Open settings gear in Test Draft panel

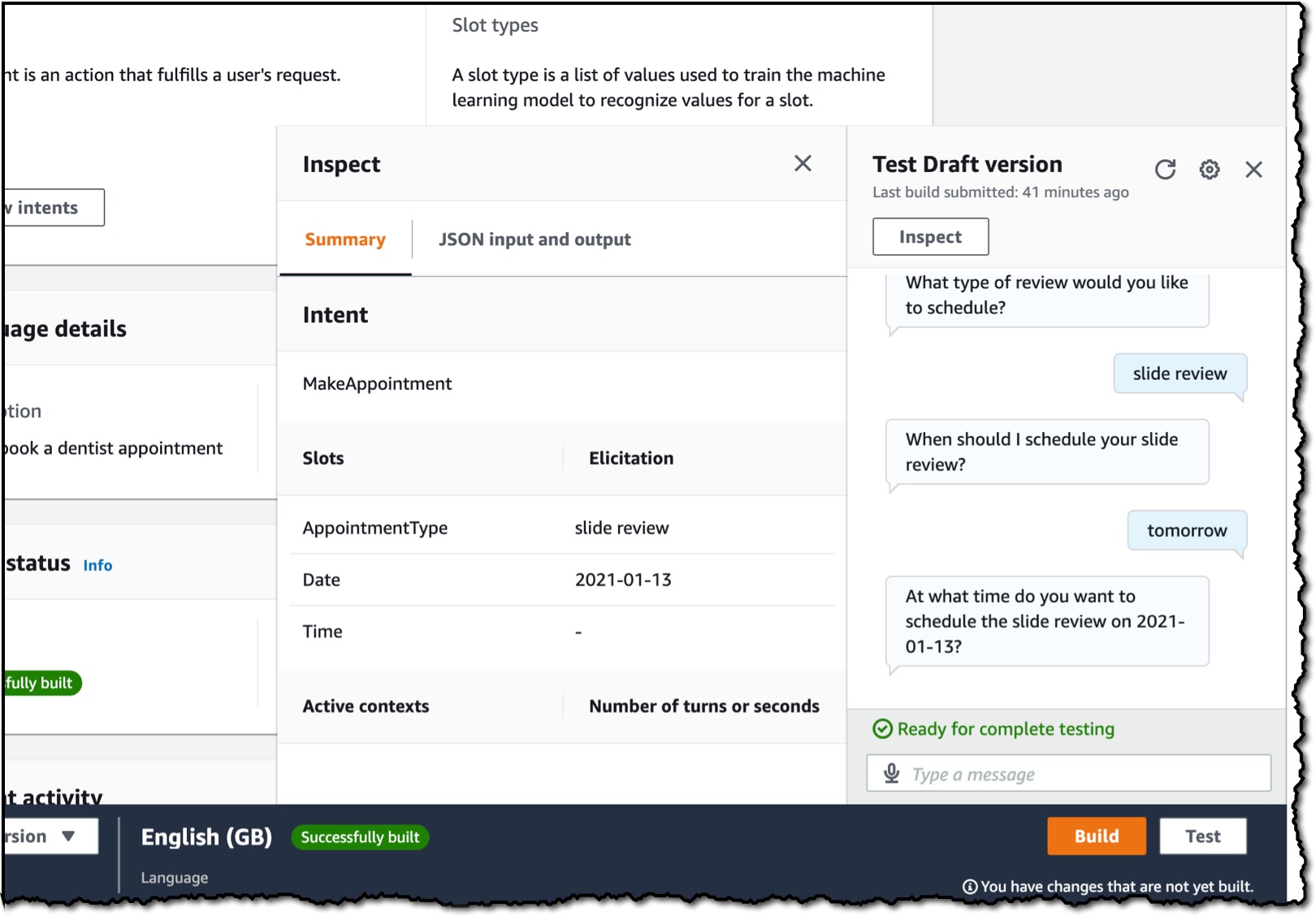pos(1210,169)
